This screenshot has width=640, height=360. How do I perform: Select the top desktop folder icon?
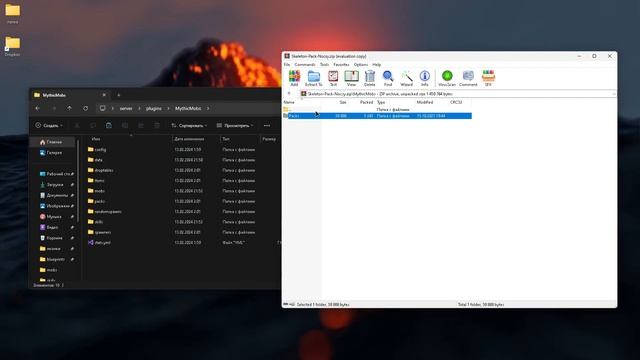(13, 13)
